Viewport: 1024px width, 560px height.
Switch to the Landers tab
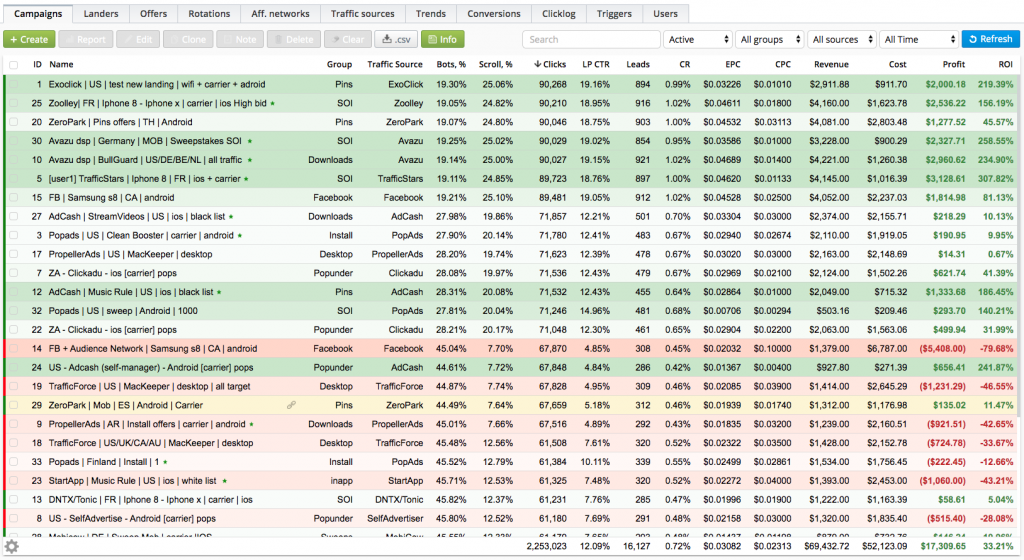101,14
